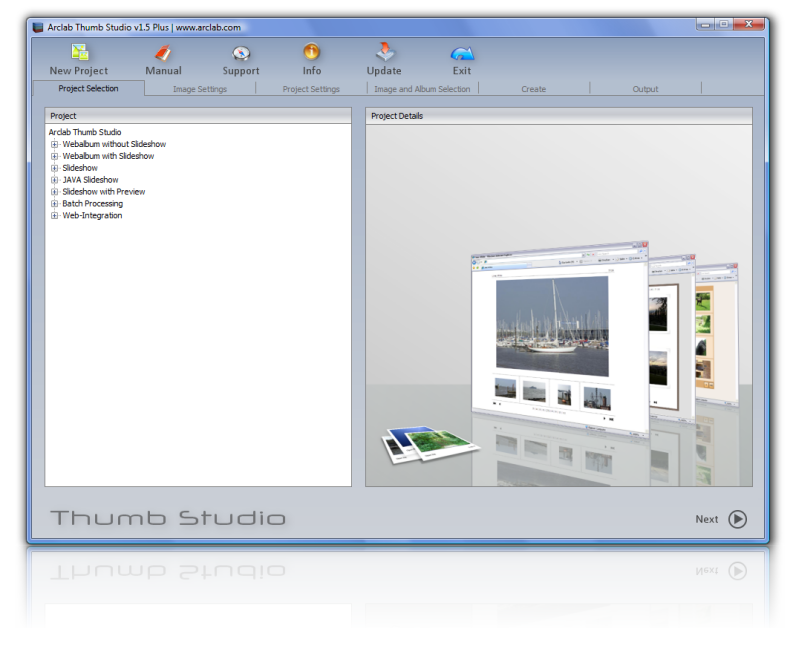This screenshot has height=648, width=800.
Task: Select Webalbum without Slideshow item
Action: 114,144
